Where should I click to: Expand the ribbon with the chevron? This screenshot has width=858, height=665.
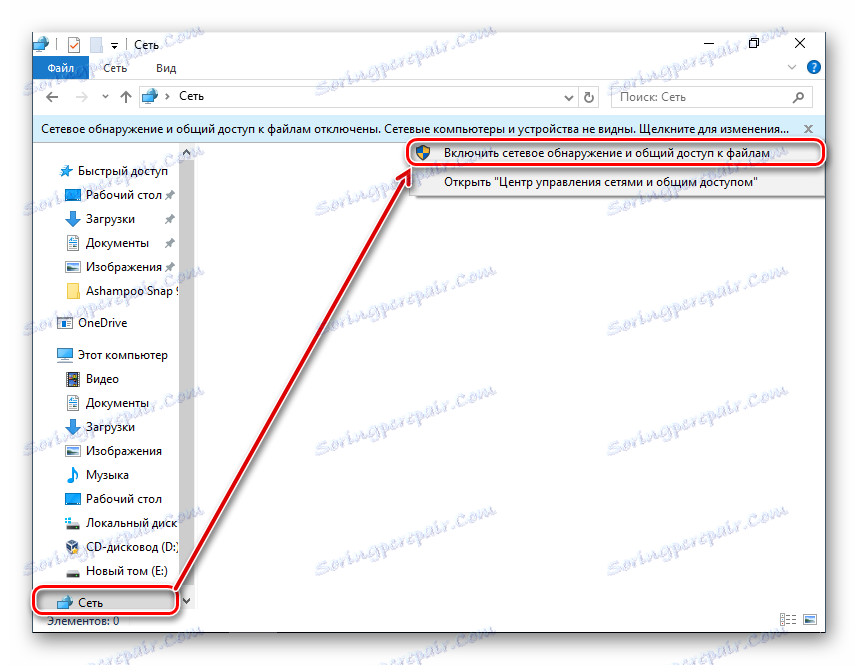pos(792,67)
